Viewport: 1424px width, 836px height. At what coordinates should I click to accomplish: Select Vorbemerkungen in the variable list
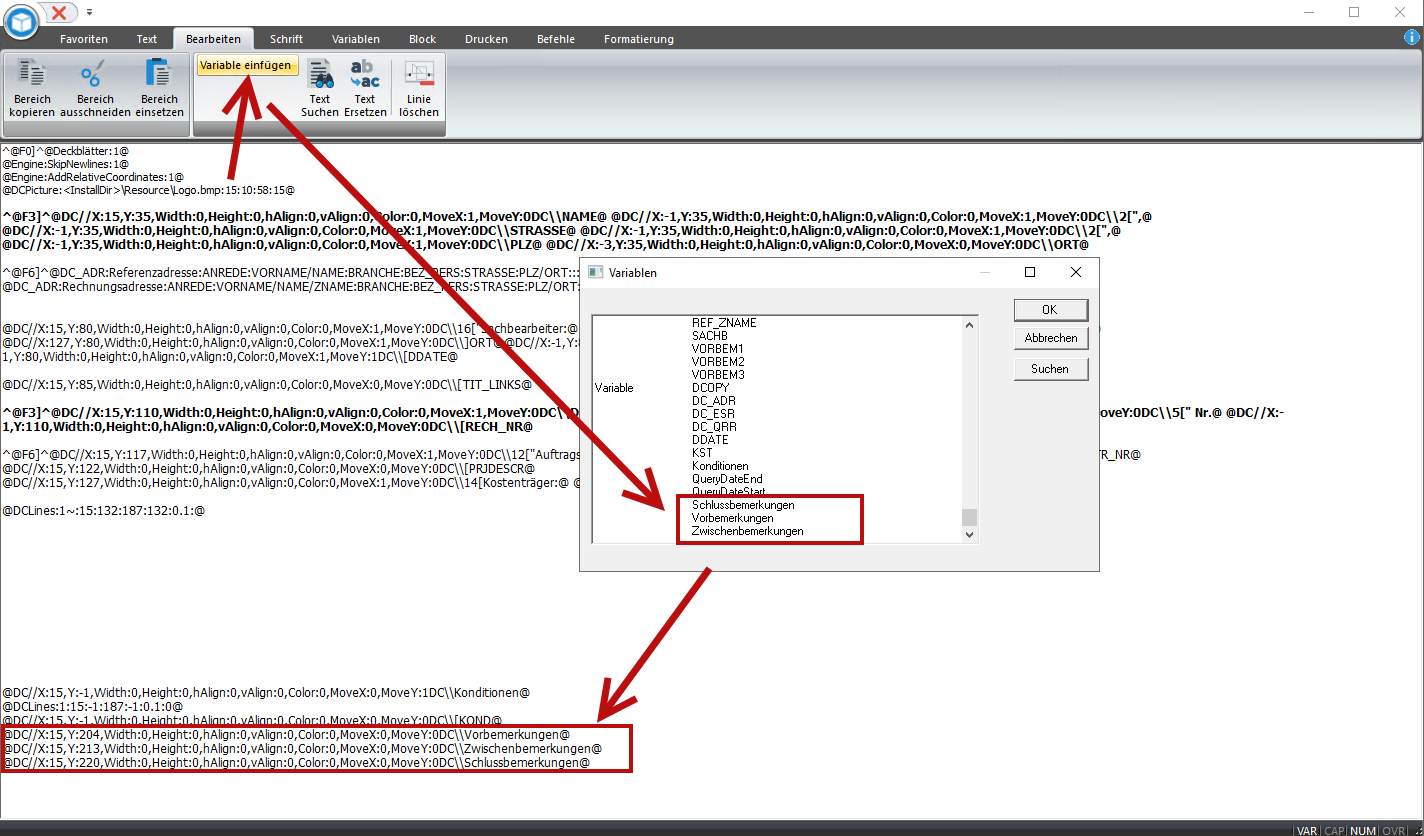point(732,518)
